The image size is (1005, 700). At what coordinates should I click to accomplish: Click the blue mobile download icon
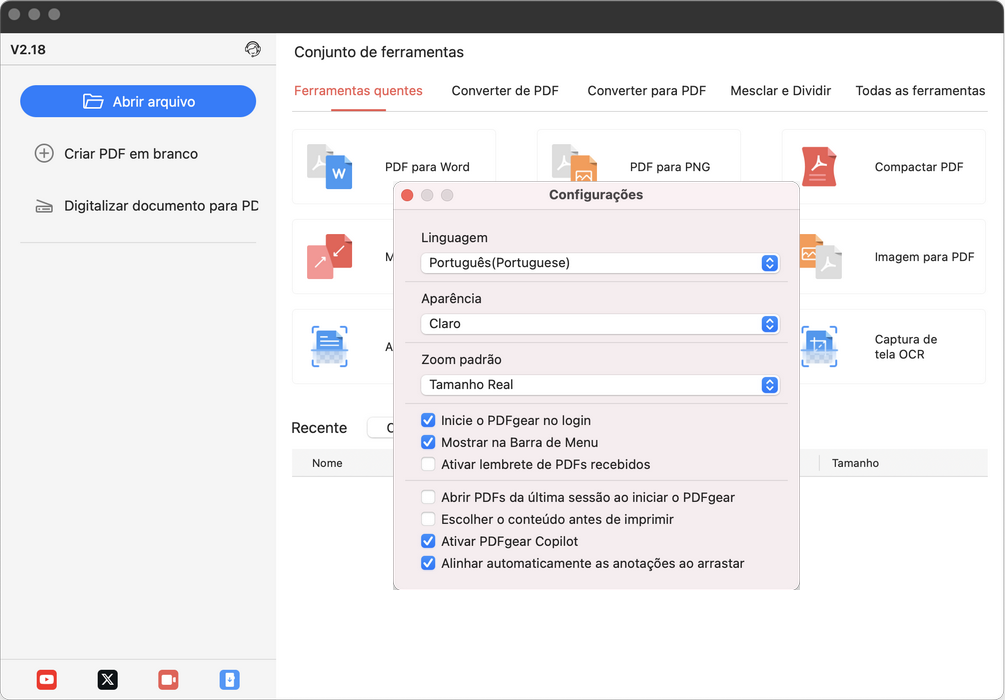230,680
